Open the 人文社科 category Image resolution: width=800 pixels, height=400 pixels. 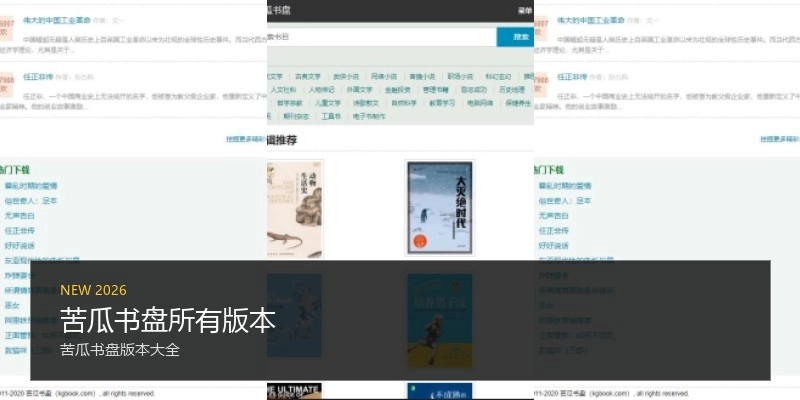(x=283, y=90)
